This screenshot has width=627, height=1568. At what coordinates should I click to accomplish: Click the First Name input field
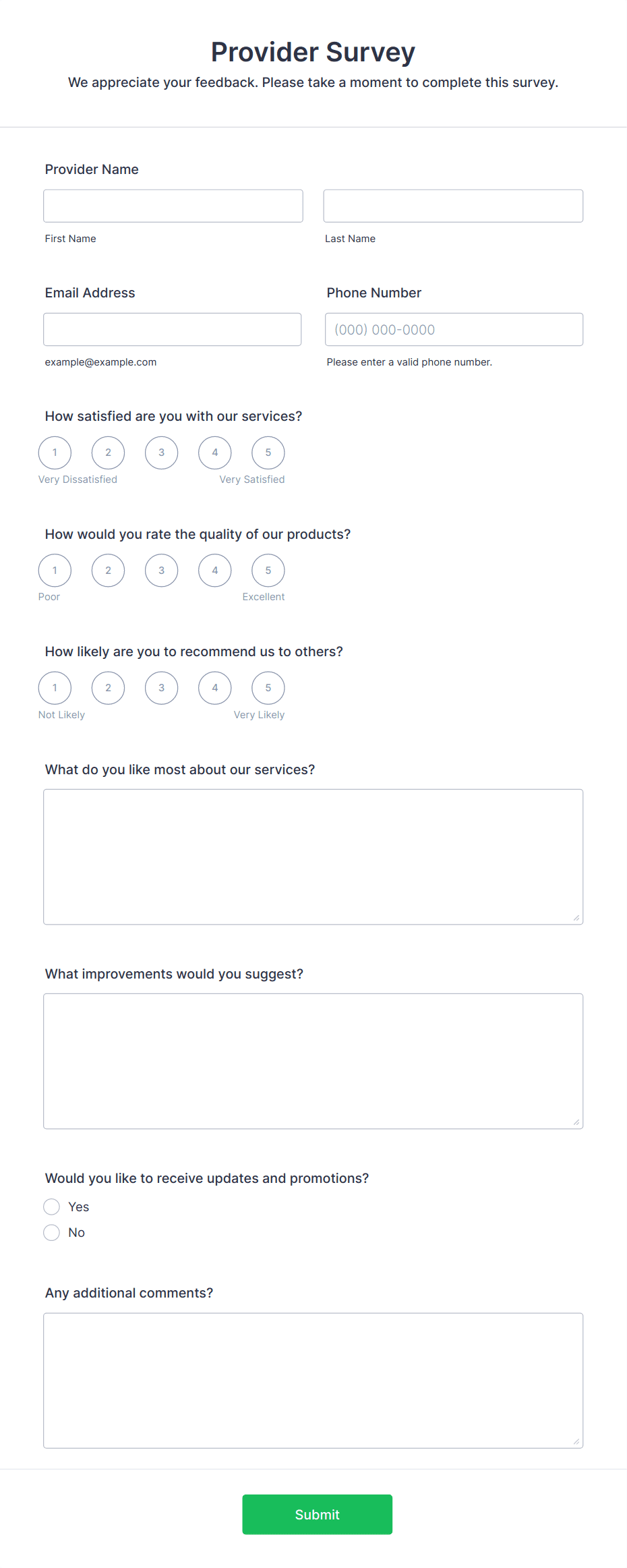click(x=173, y=206)
